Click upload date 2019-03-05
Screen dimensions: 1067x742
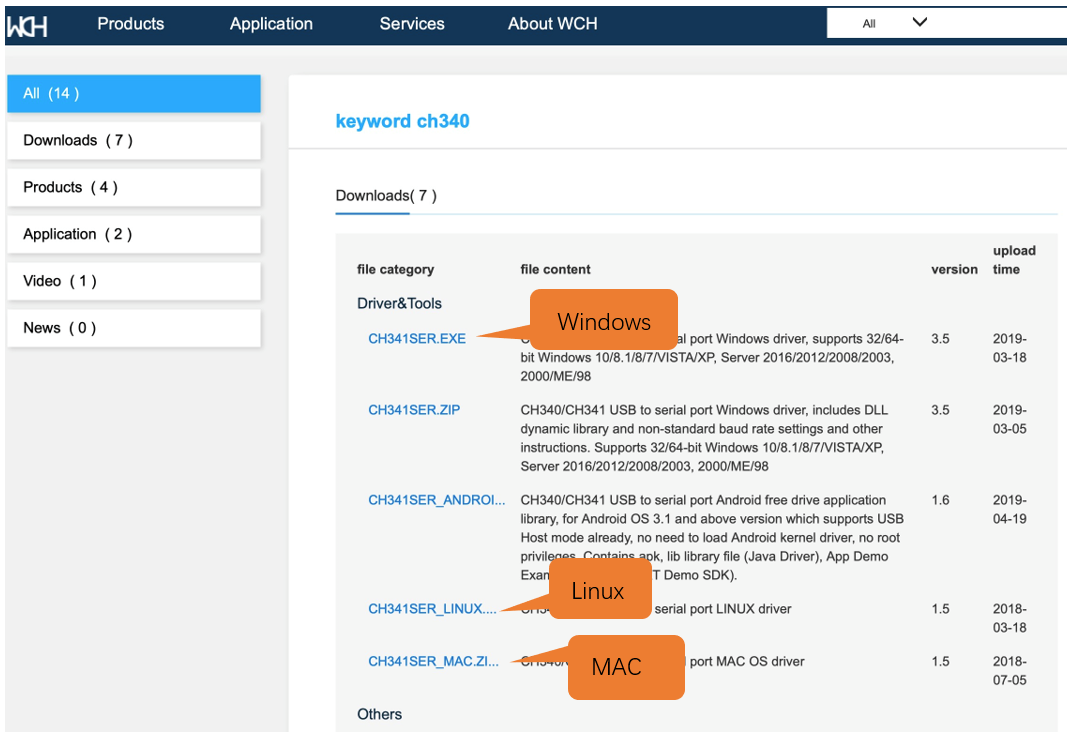pos(1009,419)
